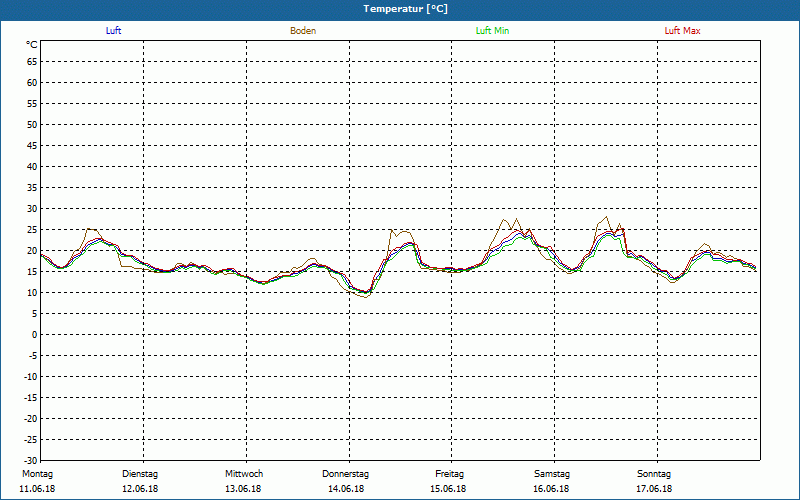This screenshot has width=800, height=500.
Task: Click the 'Temperatur [°C]' chart title
Action: click(406, 9)
